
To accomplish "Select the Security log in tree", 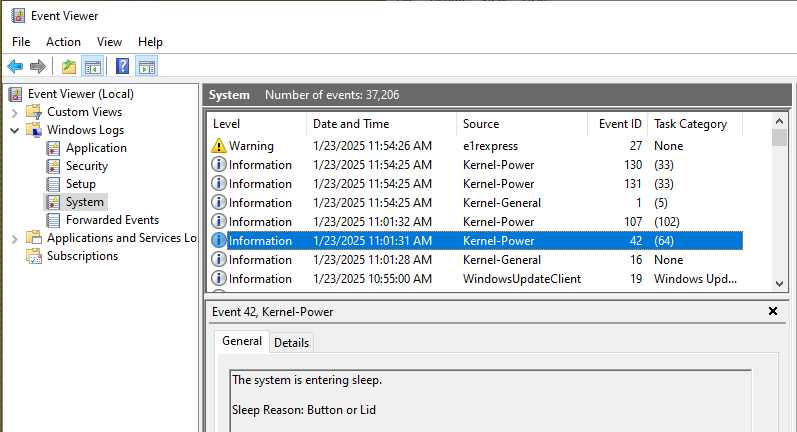I will (86, 166).
